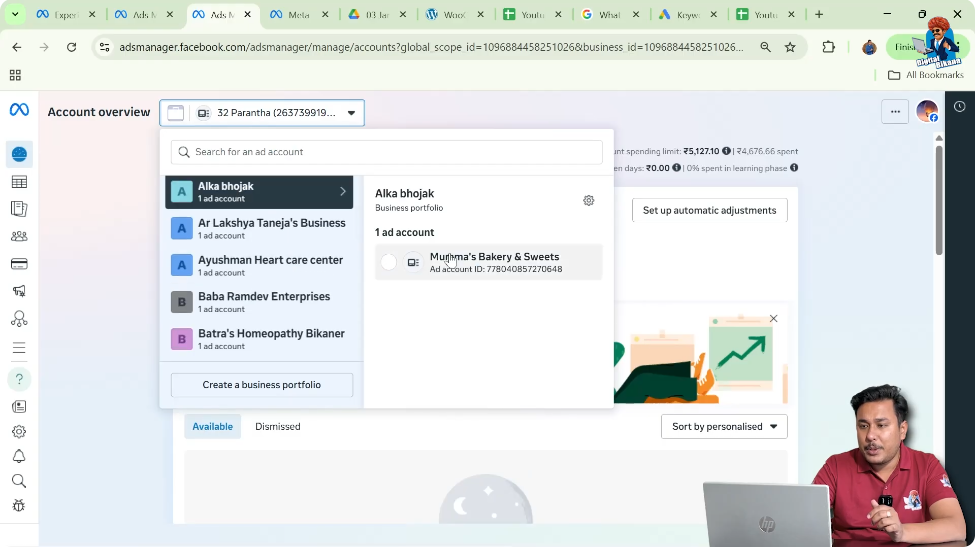
Task: Open Chrome apps grid icon
Action: (15, 75)
